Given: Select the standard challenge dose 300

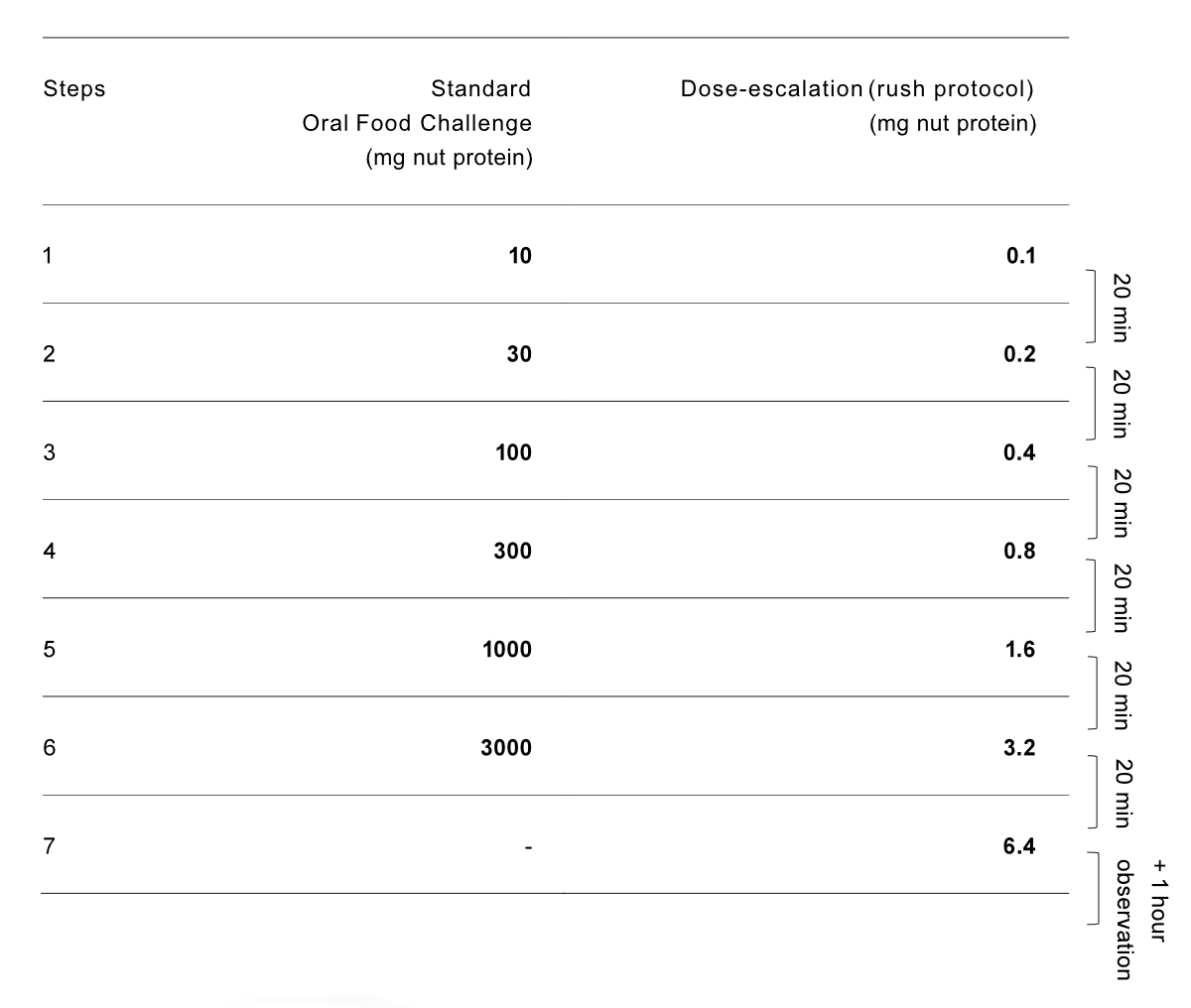Looking at the screenshot, I should point(515,551).
